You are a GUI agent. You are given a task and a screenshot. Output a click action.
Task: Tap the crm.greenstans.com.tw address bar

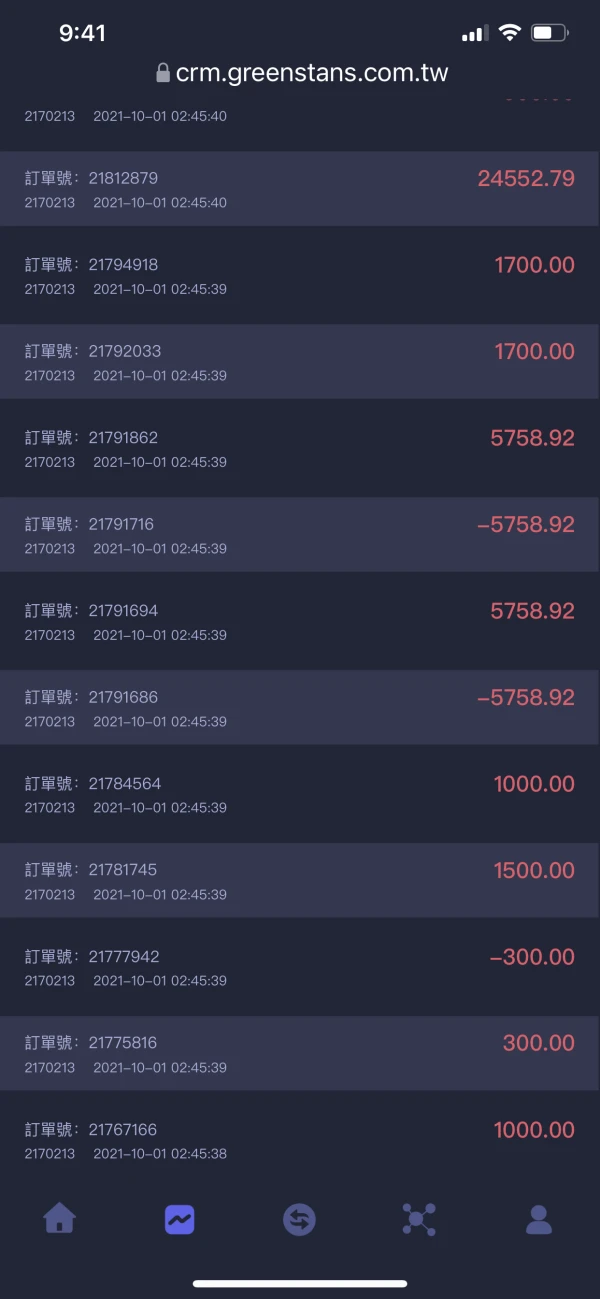click(x=311, y=73)
